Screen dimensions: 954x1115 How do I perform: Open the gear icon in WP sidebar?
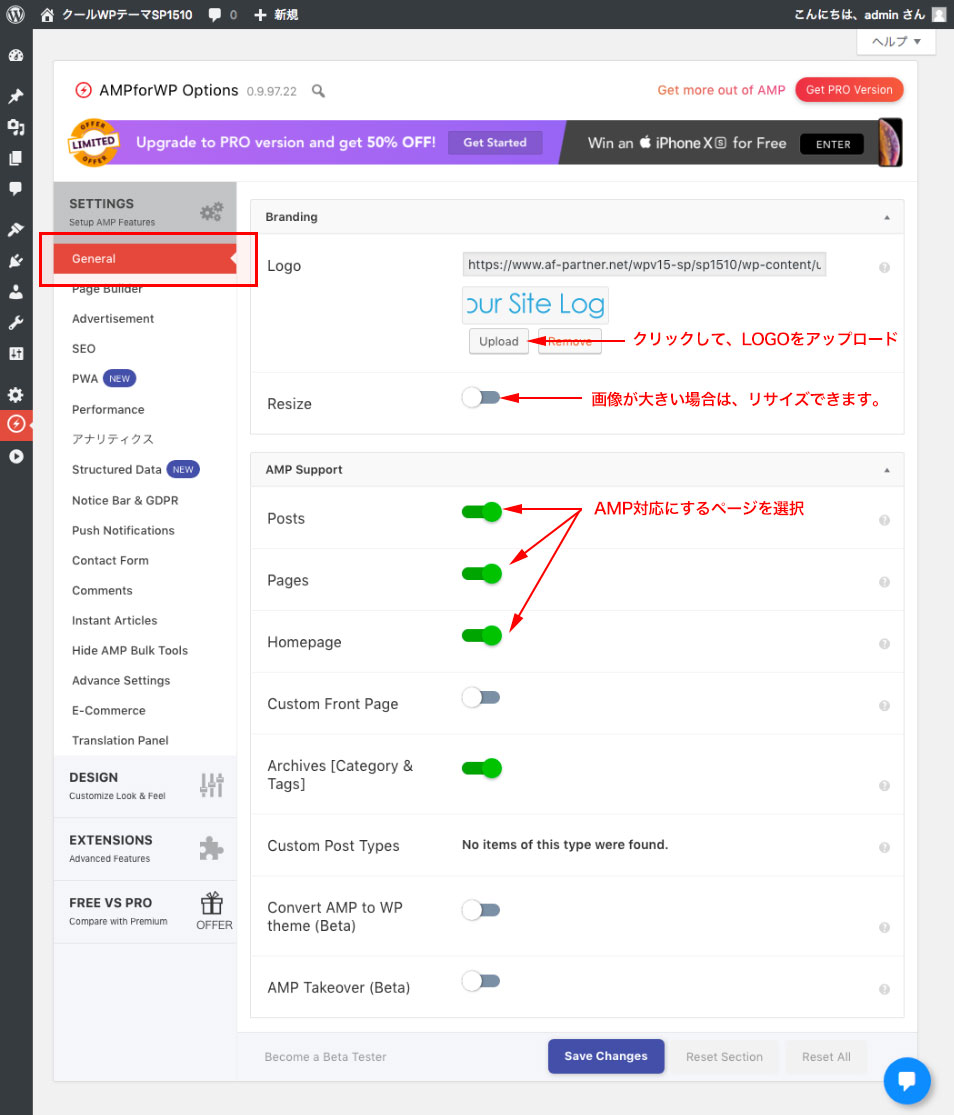click(x=16, y=395)
